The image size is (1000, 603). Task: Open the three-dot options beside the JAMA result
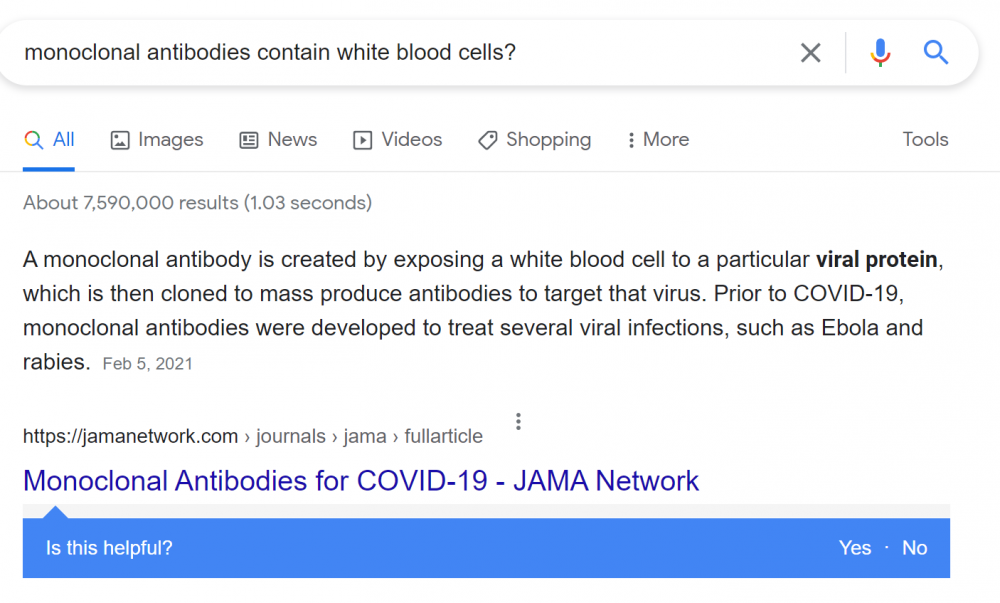click(518, 422)
